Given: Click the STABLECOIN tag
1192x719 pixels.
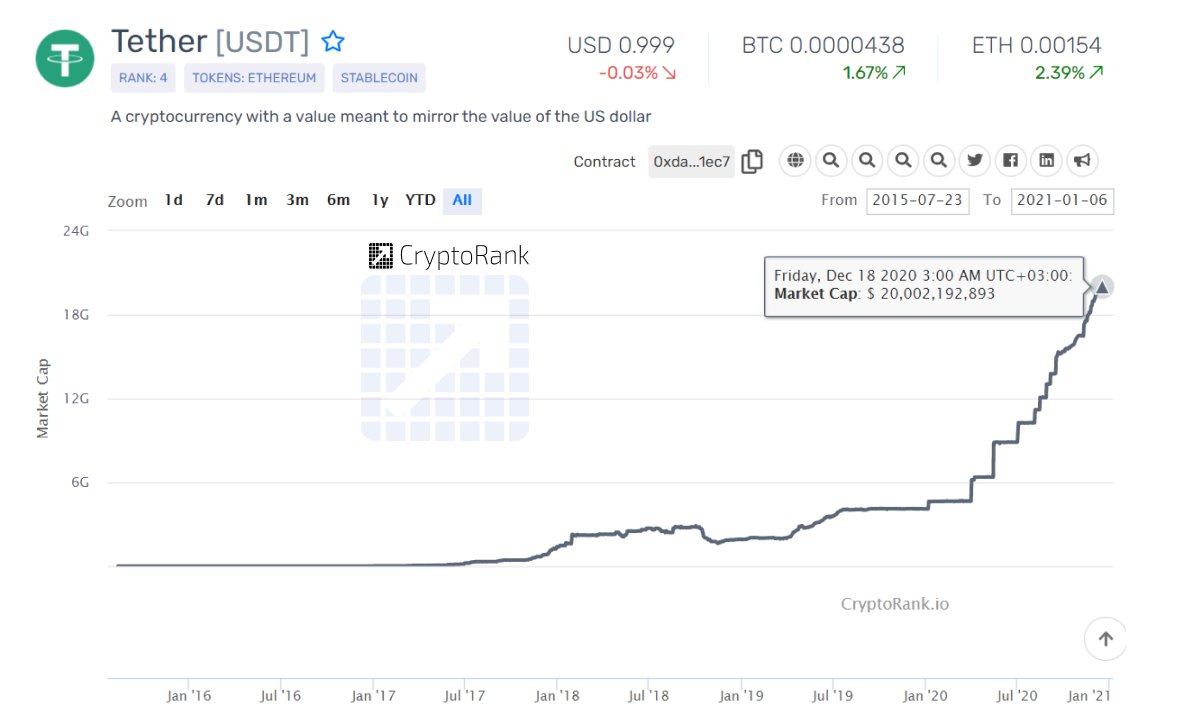Looking at the screenshot, I should (x=379, y=78).
